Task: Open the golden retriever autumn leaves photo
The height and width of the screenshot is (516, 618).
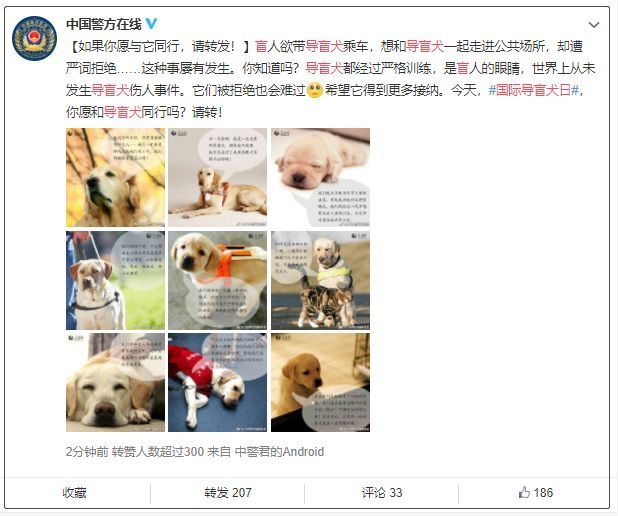Action: tap(115, 177)
